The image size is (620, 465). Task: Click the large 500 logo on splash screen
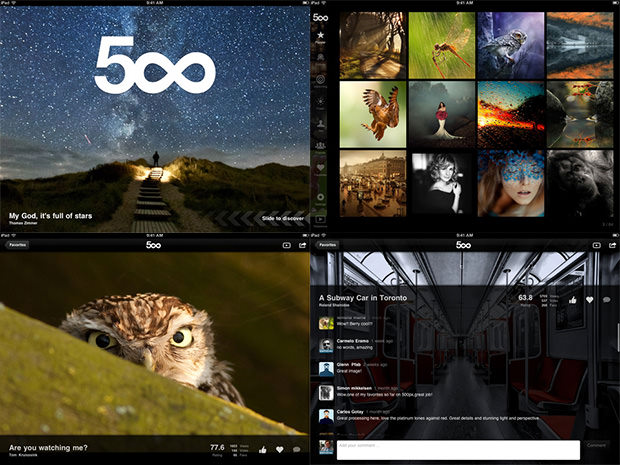[x=155, y=65]
